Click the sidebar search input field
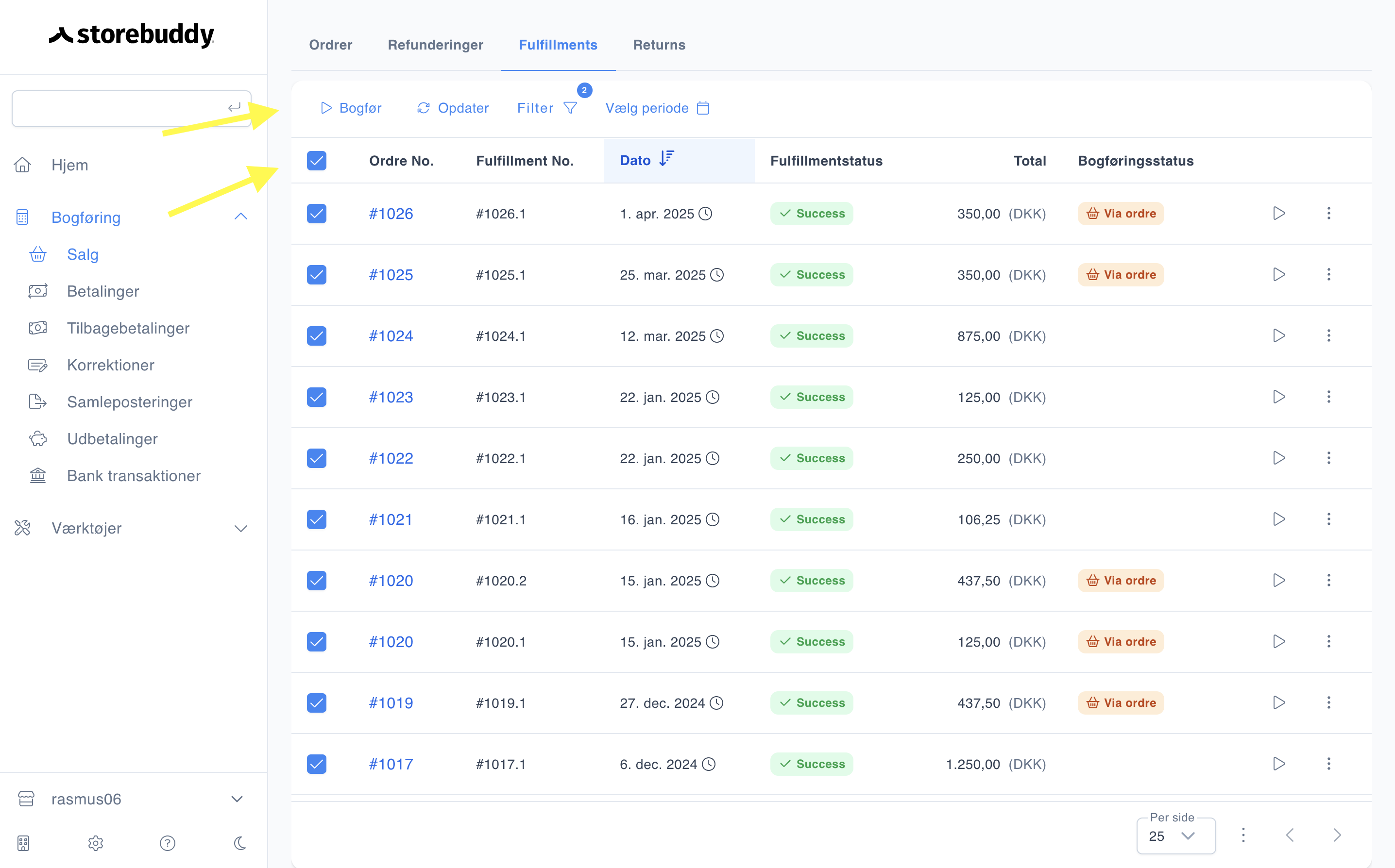Viewport: 1395px width, 868px height. point(131,109)
